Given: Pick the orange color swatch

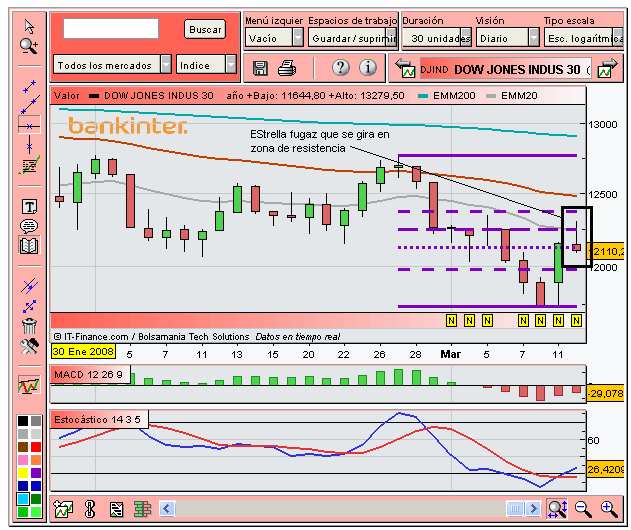Looking at the screenshot, I should point(36,460).
